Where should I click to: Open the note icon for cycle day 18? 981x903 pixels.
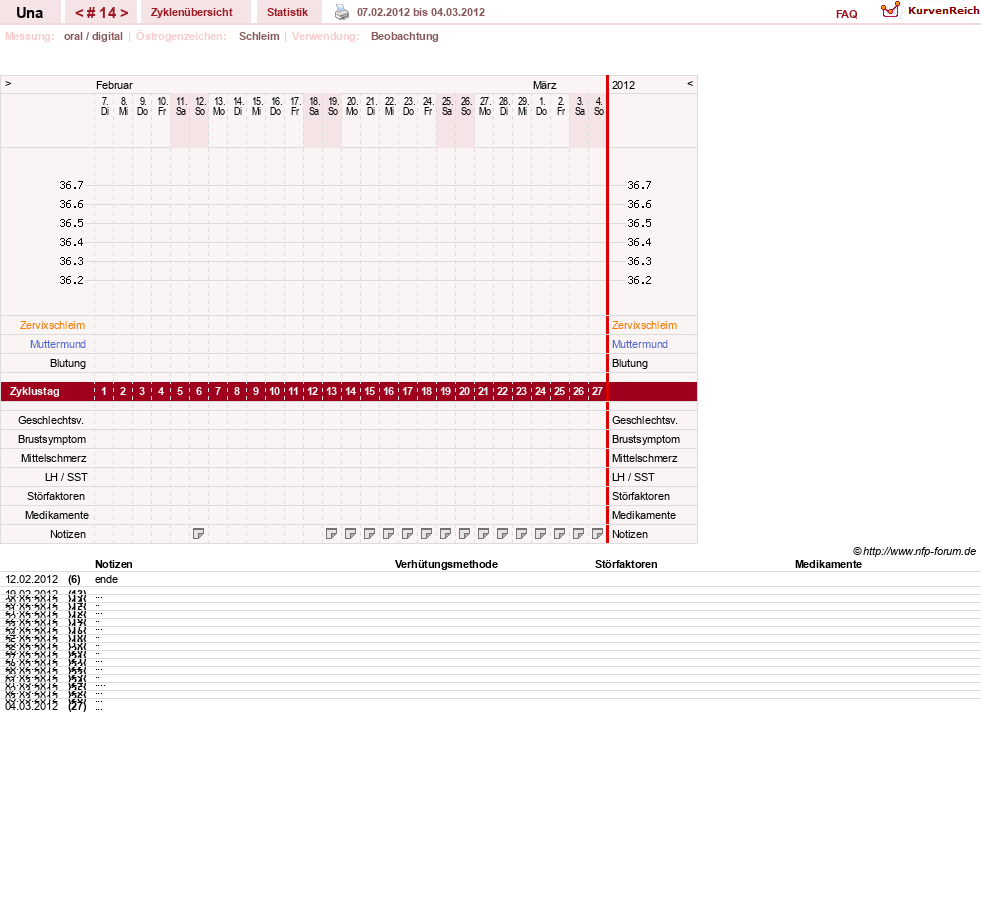click(427, 534)
